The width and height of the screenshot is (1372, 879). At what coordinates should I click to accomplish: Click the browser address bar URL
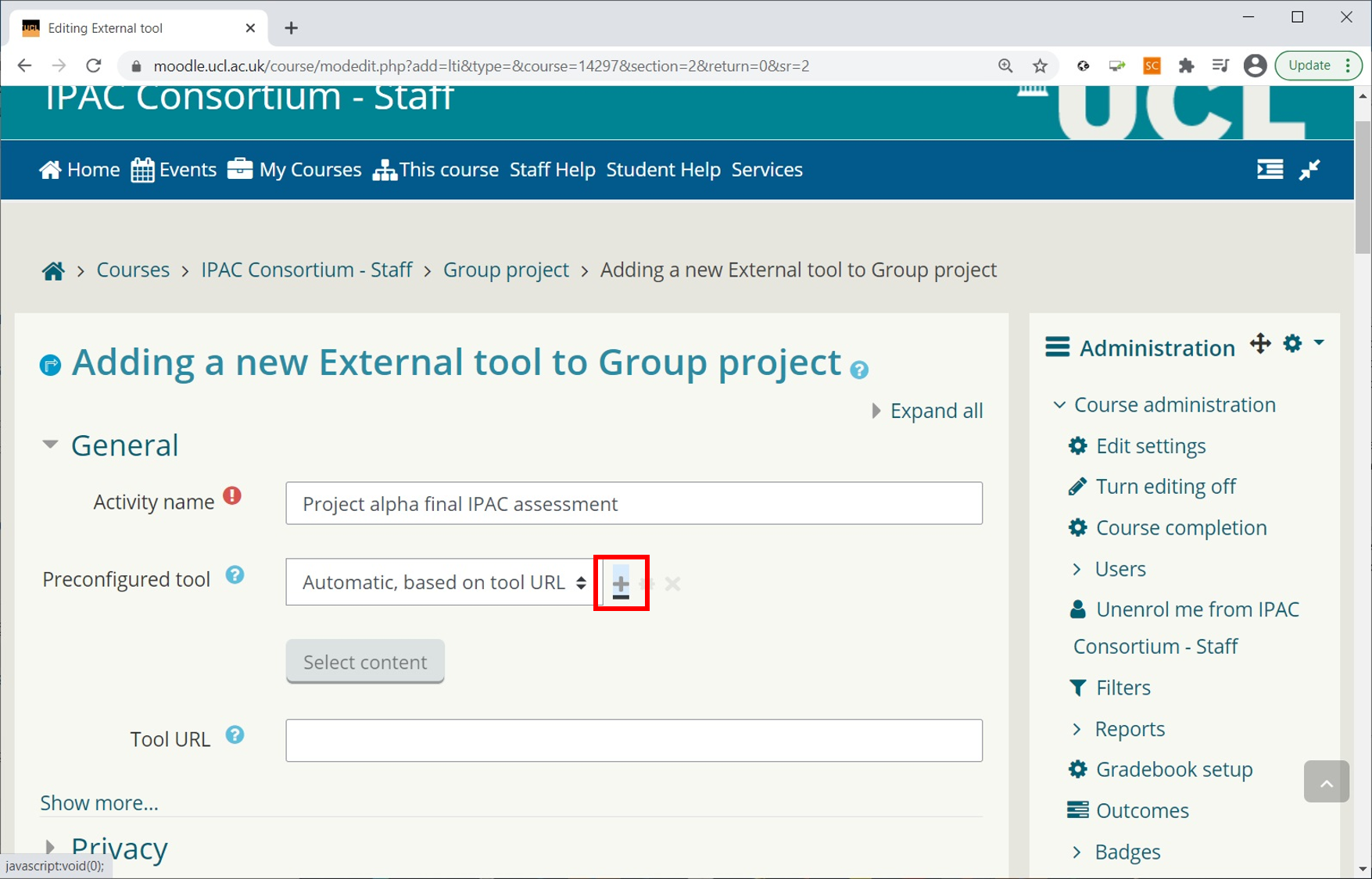click(x=481, y=66)
